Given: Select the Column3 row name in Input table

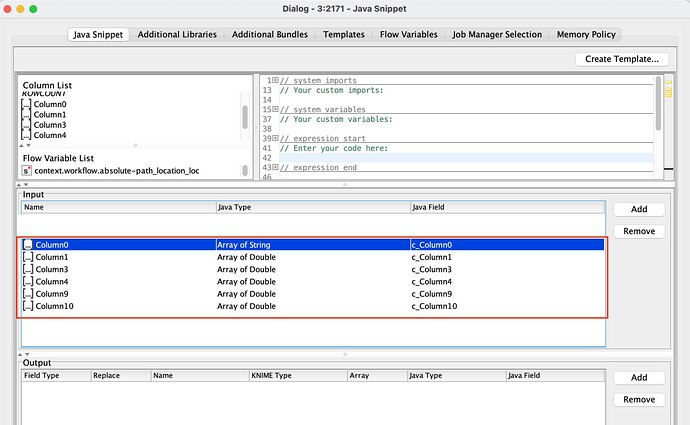Looking at the screenshot, I should click(x=51, y=269).
